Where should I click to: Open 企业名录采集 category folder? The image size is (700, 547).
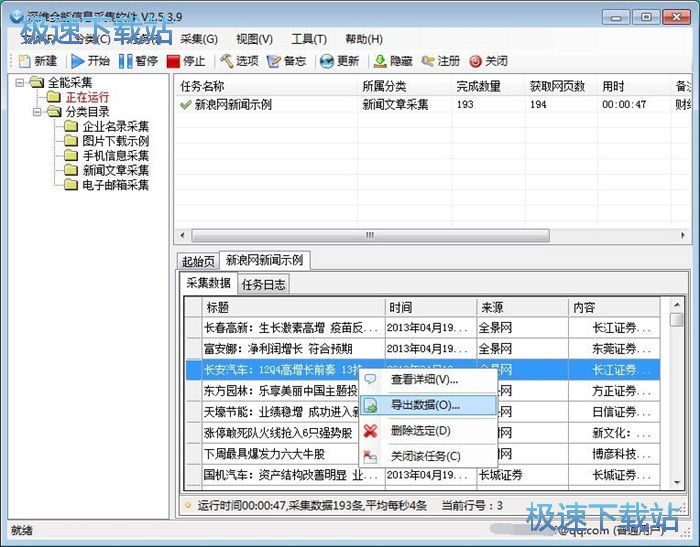coord(116,126)
